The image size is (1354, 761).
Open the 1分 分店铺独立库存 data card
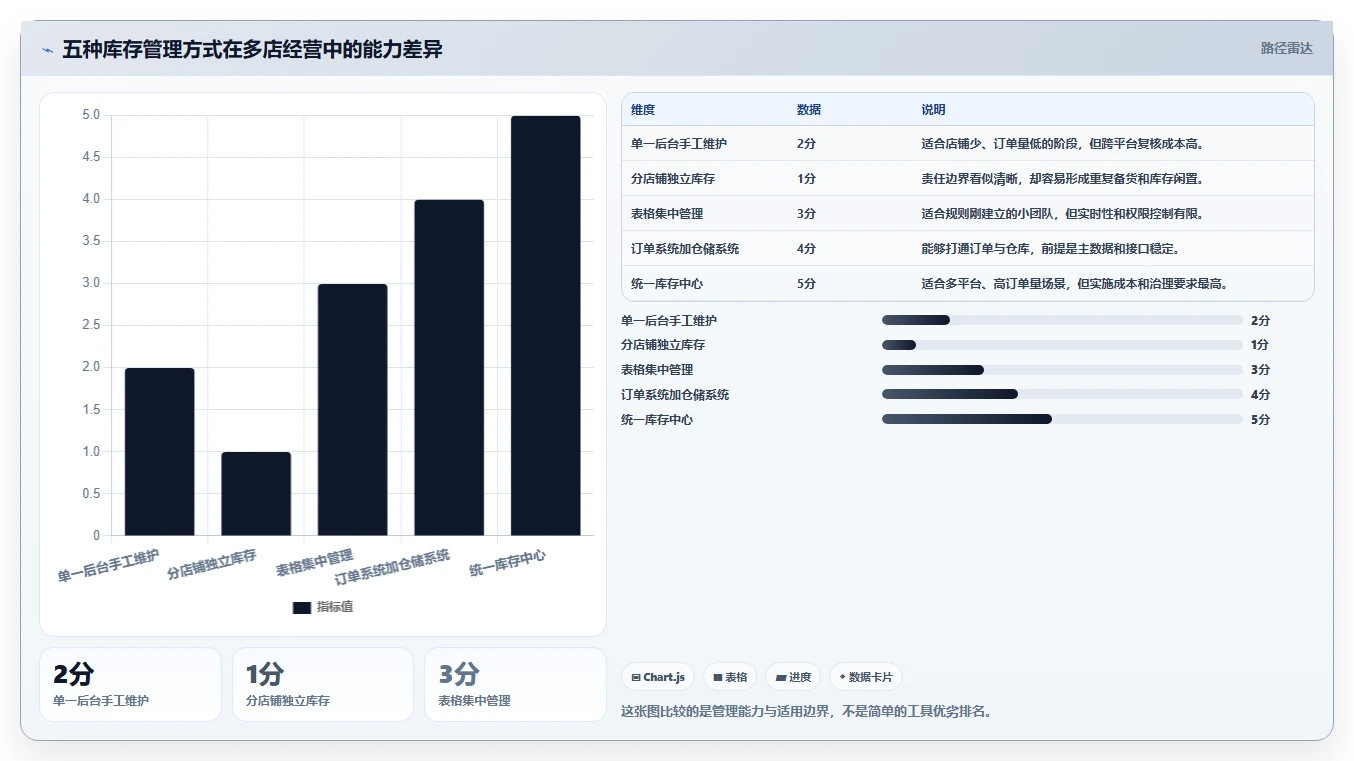click(323, 684)
